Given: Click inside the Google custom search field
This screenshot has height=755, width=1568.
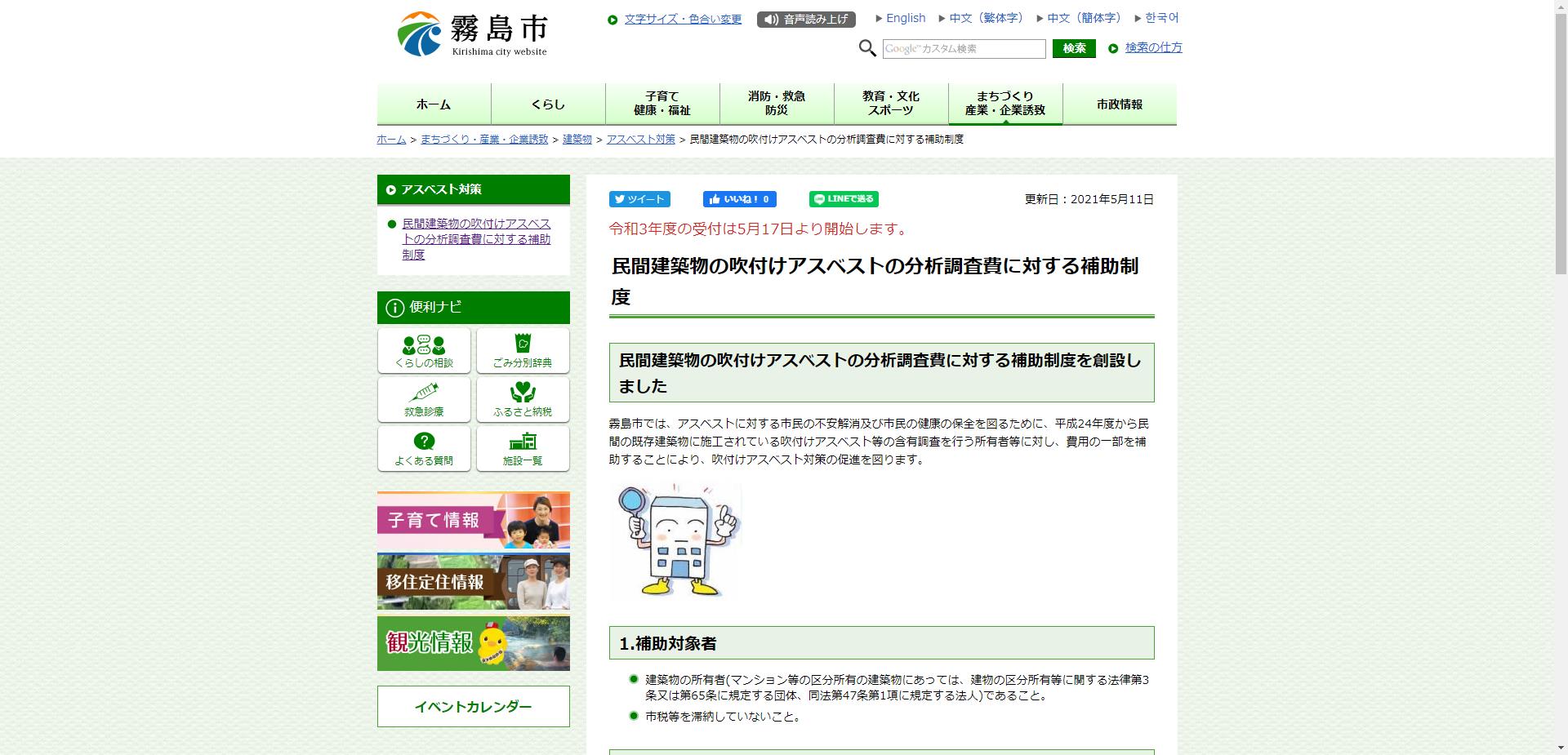Looking at the screenshot, I should tap(964, 49).
